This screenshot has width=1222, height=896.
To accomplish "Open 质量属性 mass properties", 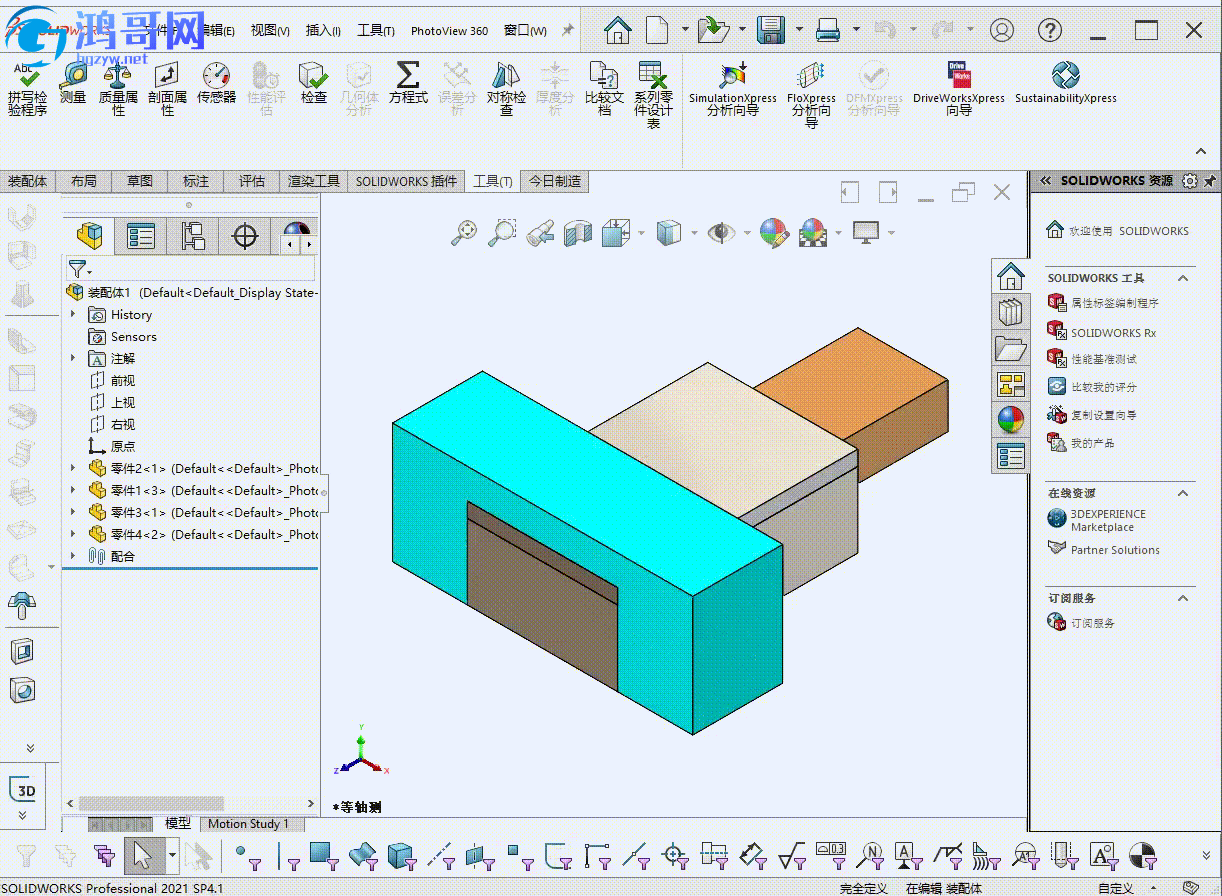I will click(x=118, y=89).
